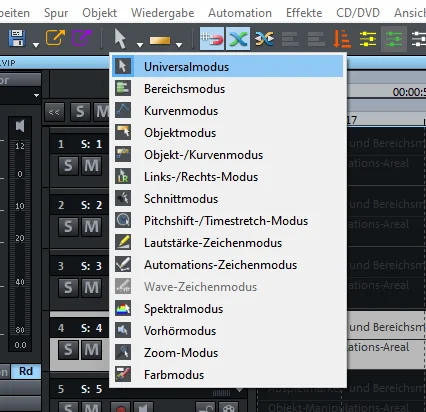Open the Spur menu
Viewport: 426px width, 412px height.
(x=56, y=13)
